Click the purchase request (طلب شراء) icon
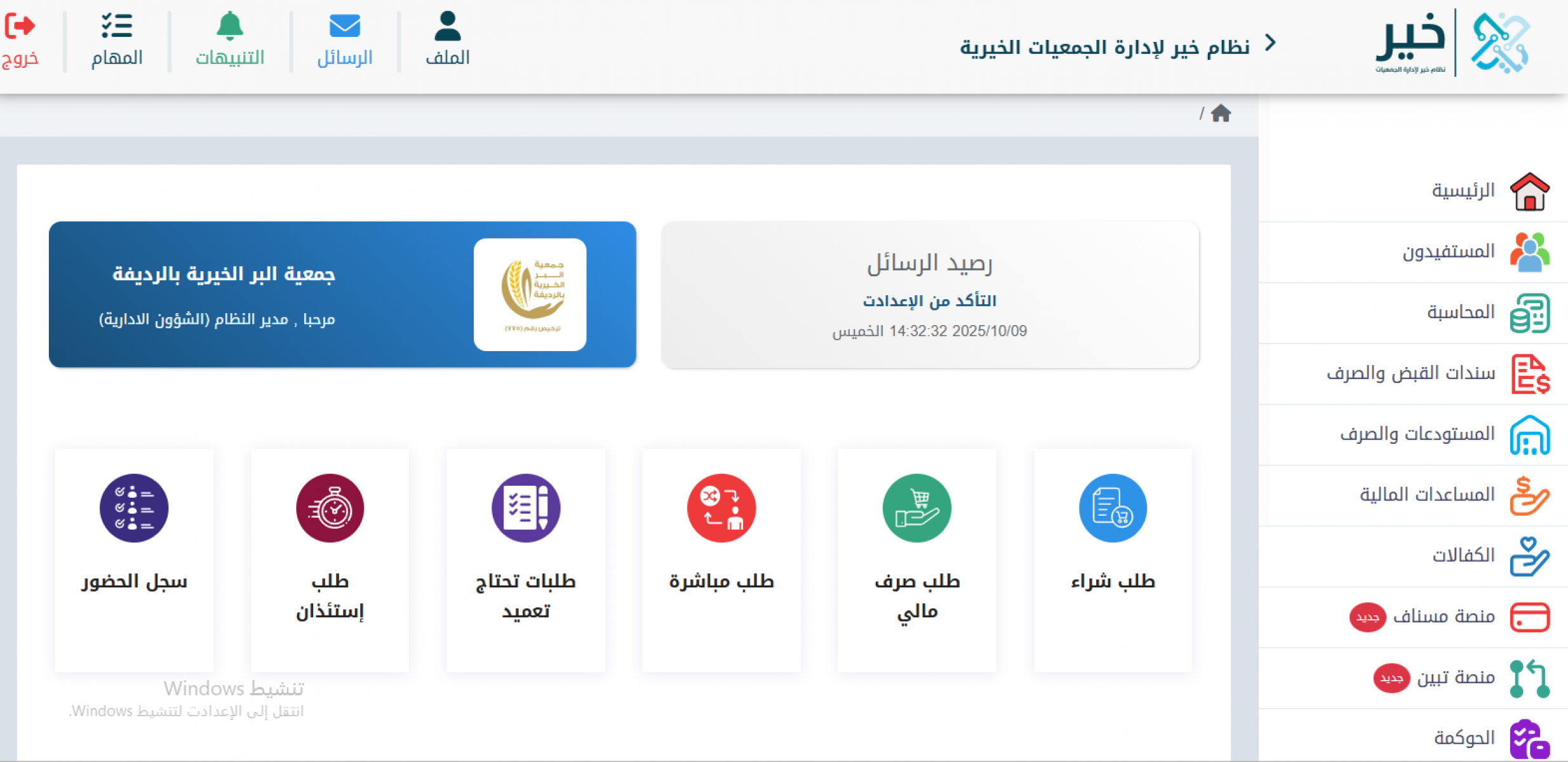Screen dimensions: 1568x762 pos(1113,508)
